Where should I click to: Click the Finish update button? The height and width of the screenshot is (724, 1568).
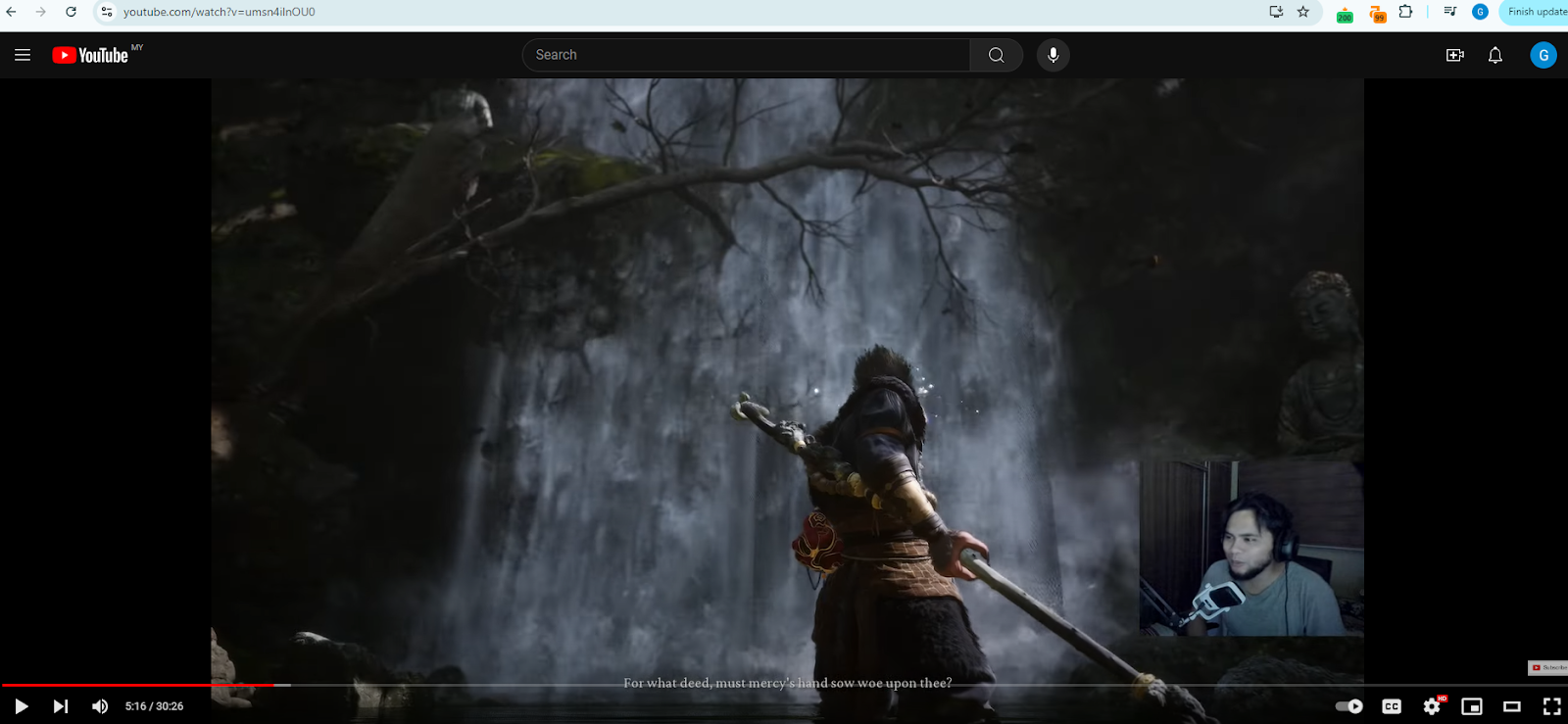coord(1535,12)
